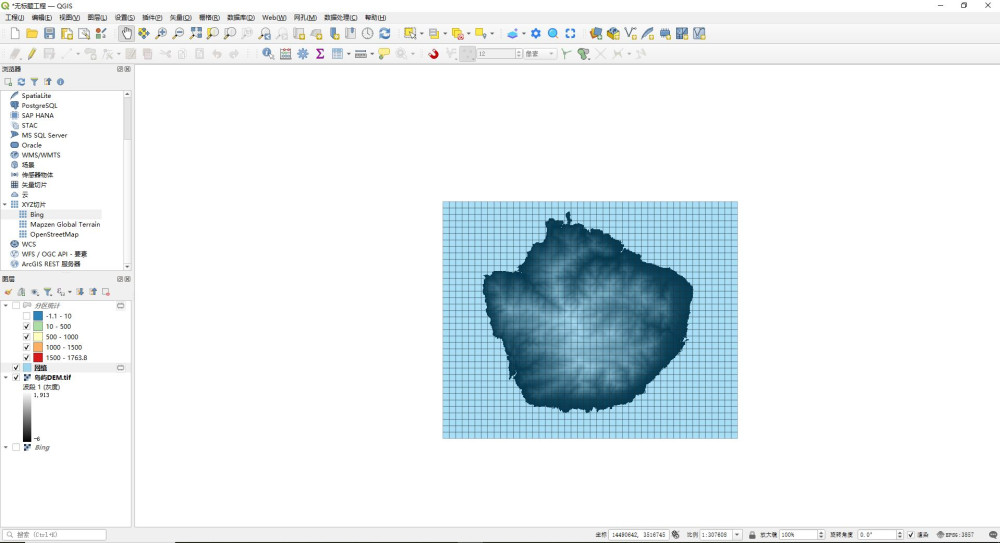Image resolution: width=1000 pixels, height=543 pixels.
Task: Uncheck the 10 - 500 class checkbox
Action: (26, 326)
